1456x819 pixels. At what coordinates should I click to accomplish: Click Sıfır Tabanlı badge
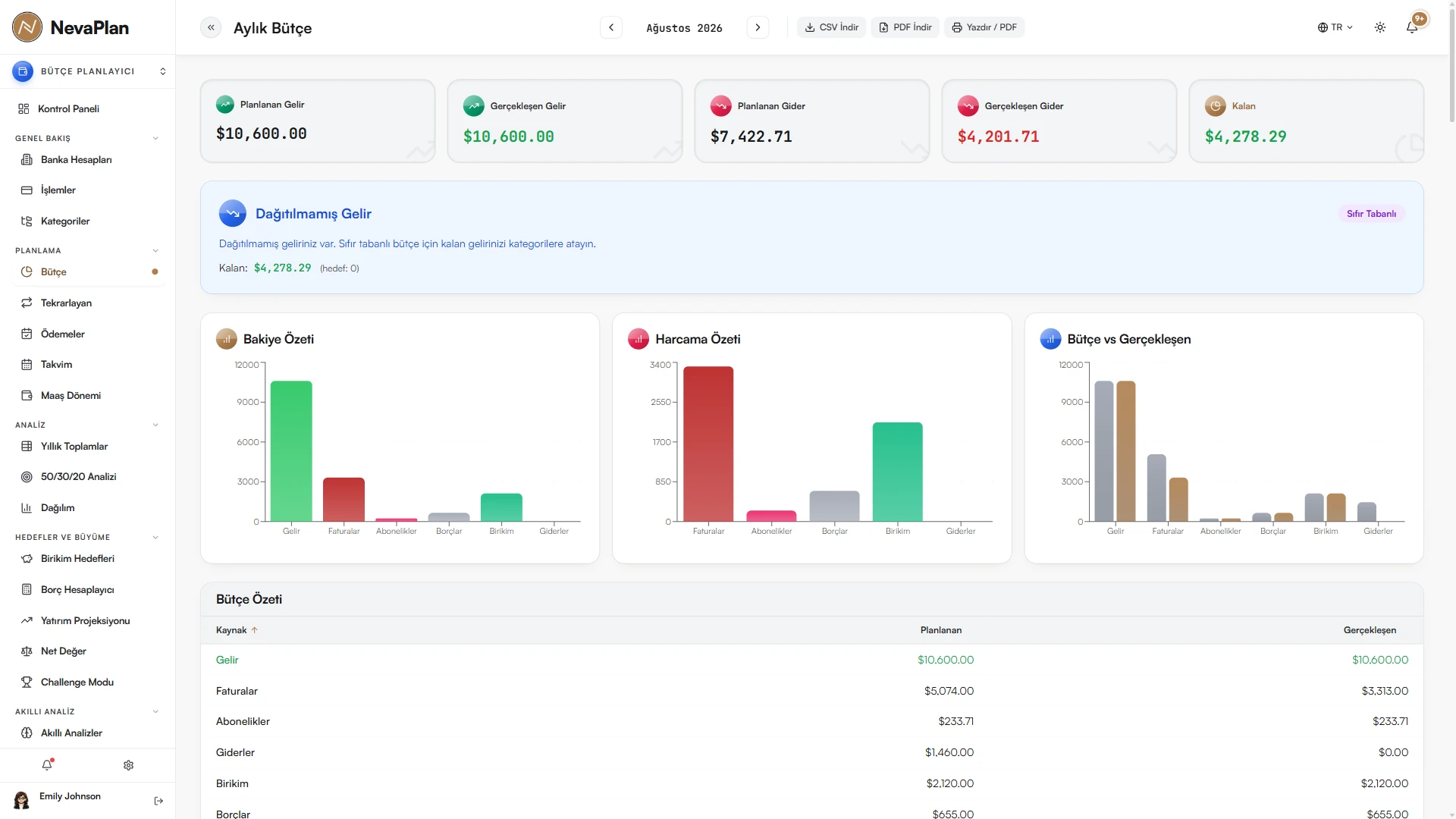[1371, 214]
